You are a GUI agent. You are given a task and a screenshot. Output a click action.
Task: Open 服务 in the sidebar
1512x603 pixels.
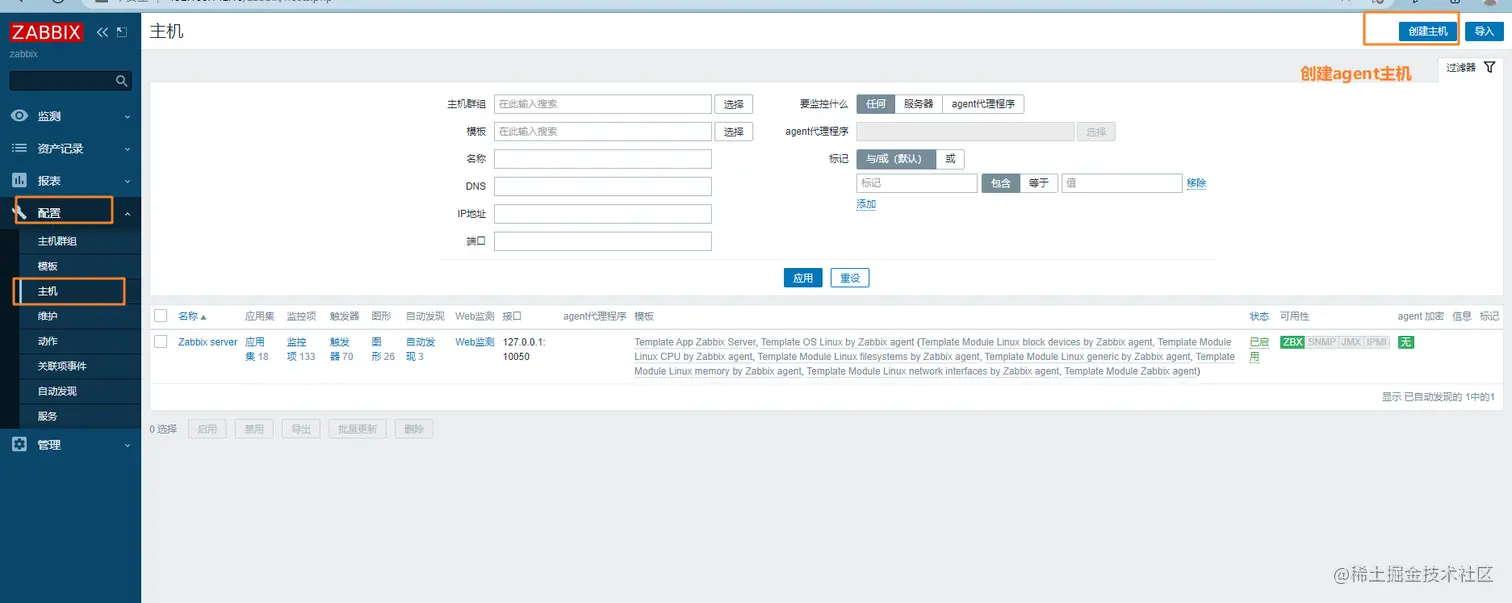pyautogui.click(x=48, y=416)
